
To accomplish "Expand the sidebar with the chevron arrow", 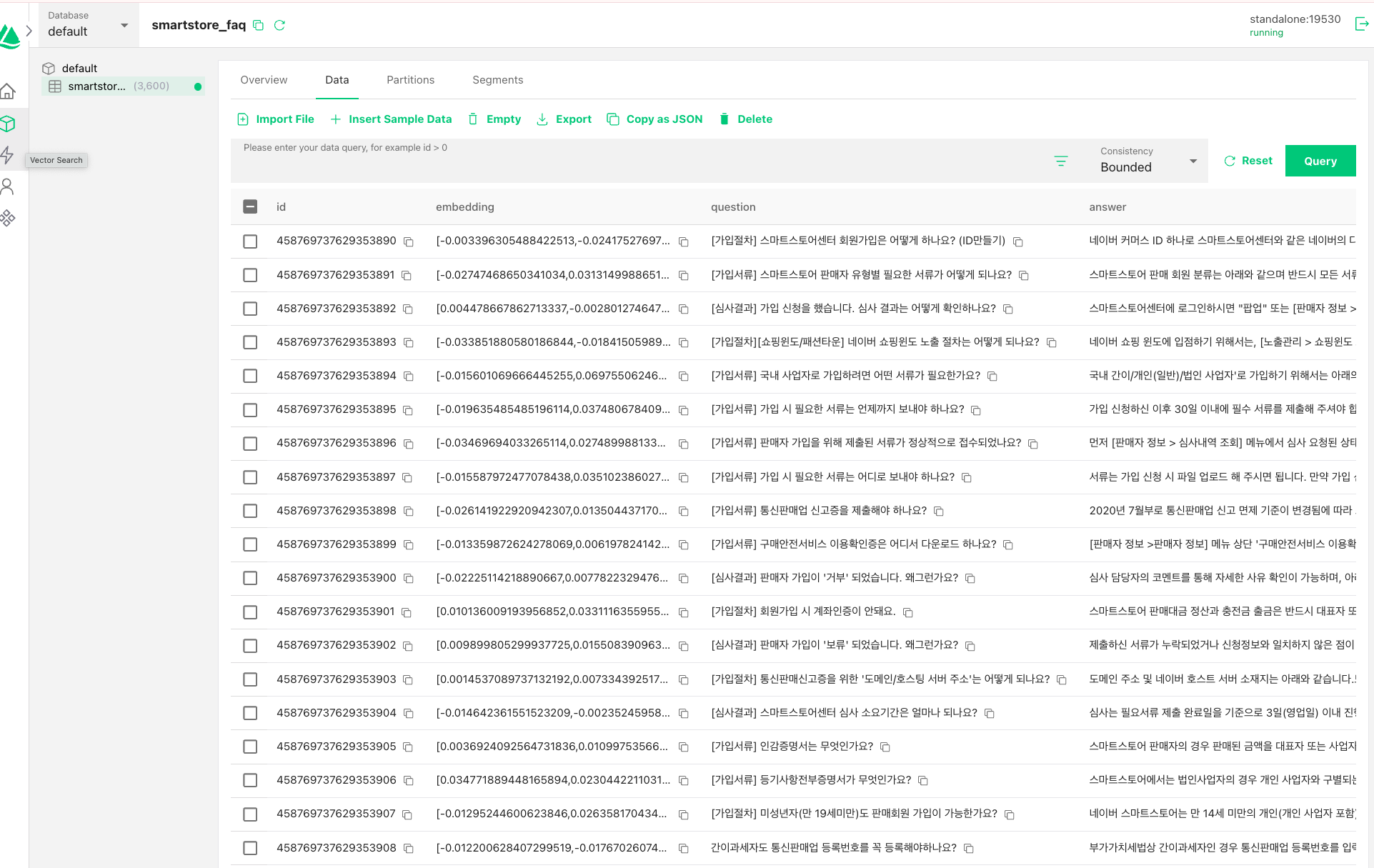I will pyautogui.click(x=29, y=31).
